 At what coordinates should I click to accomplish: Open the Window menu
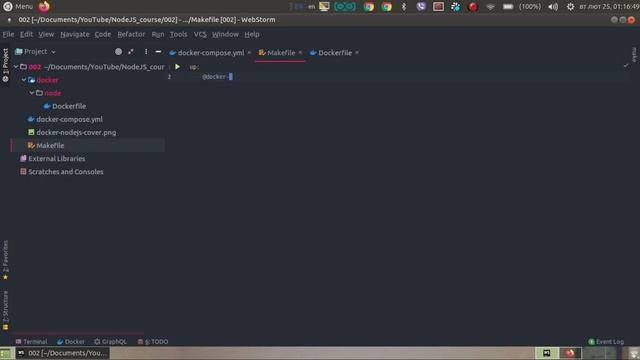(225, 34)
